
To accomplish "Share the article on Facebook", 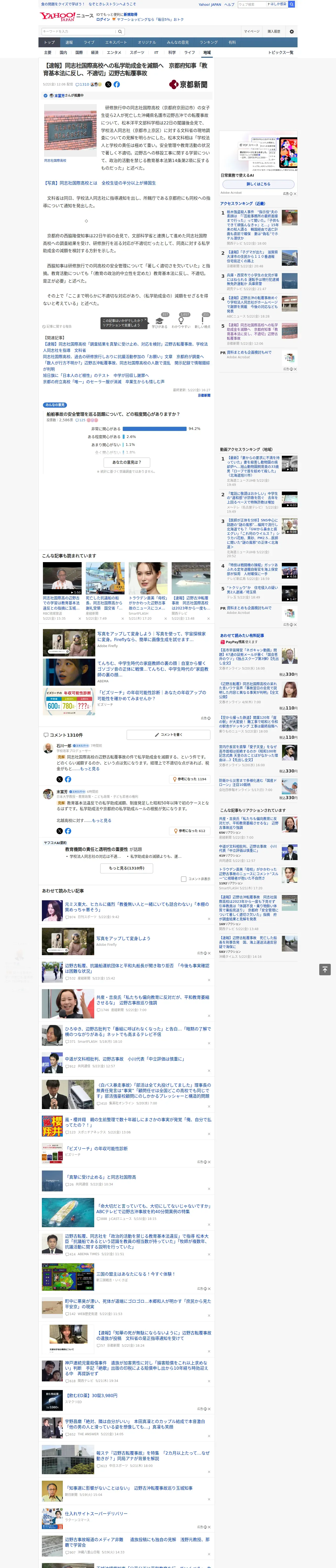I will pyautogui.click(x=116, y=85).
